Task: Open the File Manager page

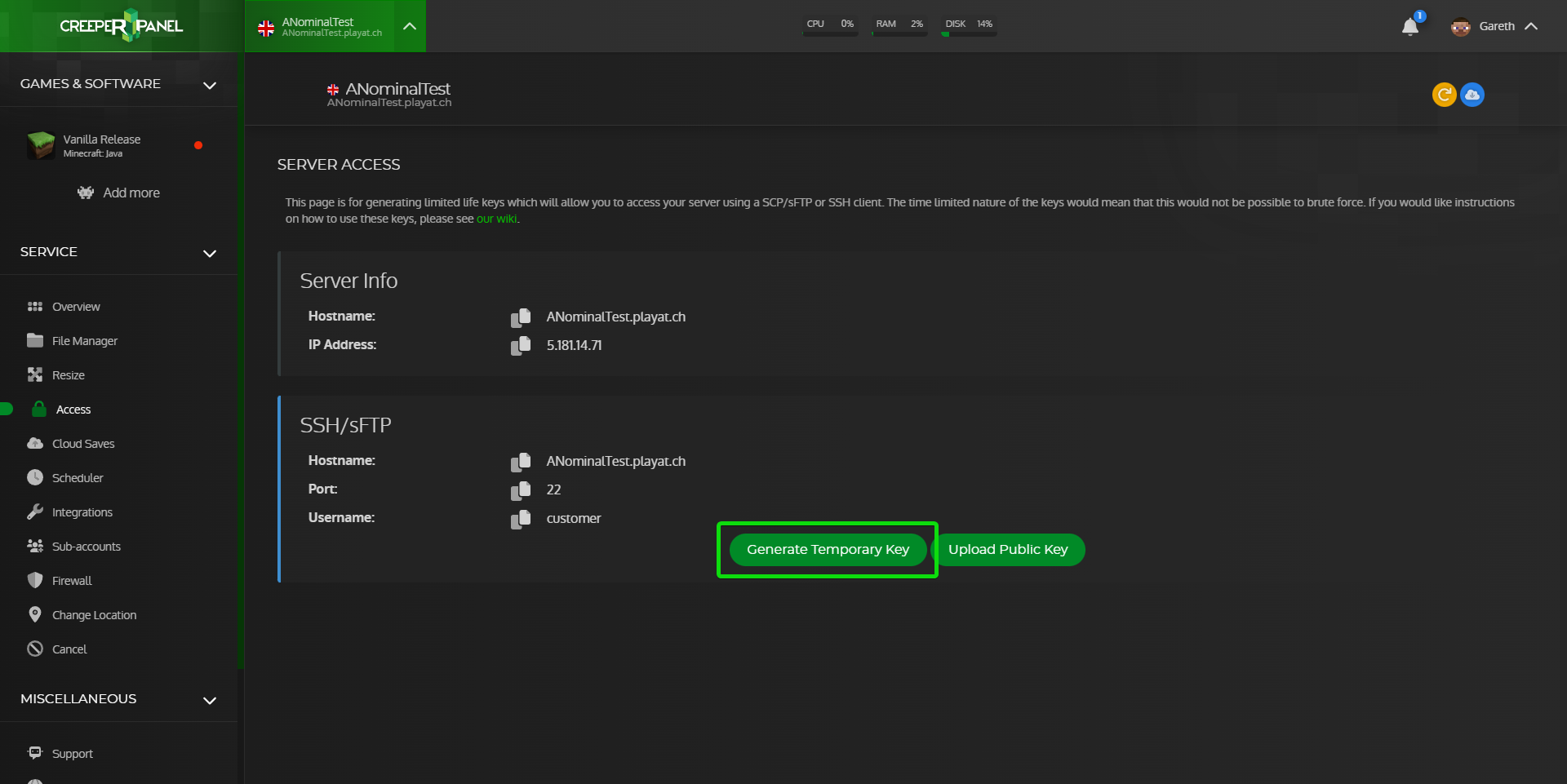Action: point(85,341)
